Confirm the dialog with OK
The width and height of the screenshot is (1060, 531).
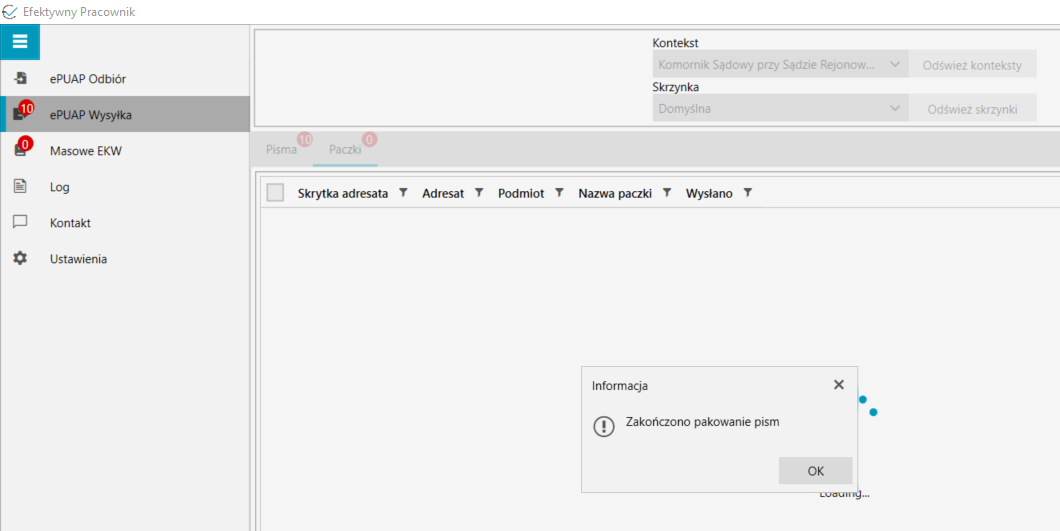(x=815, y=471)
